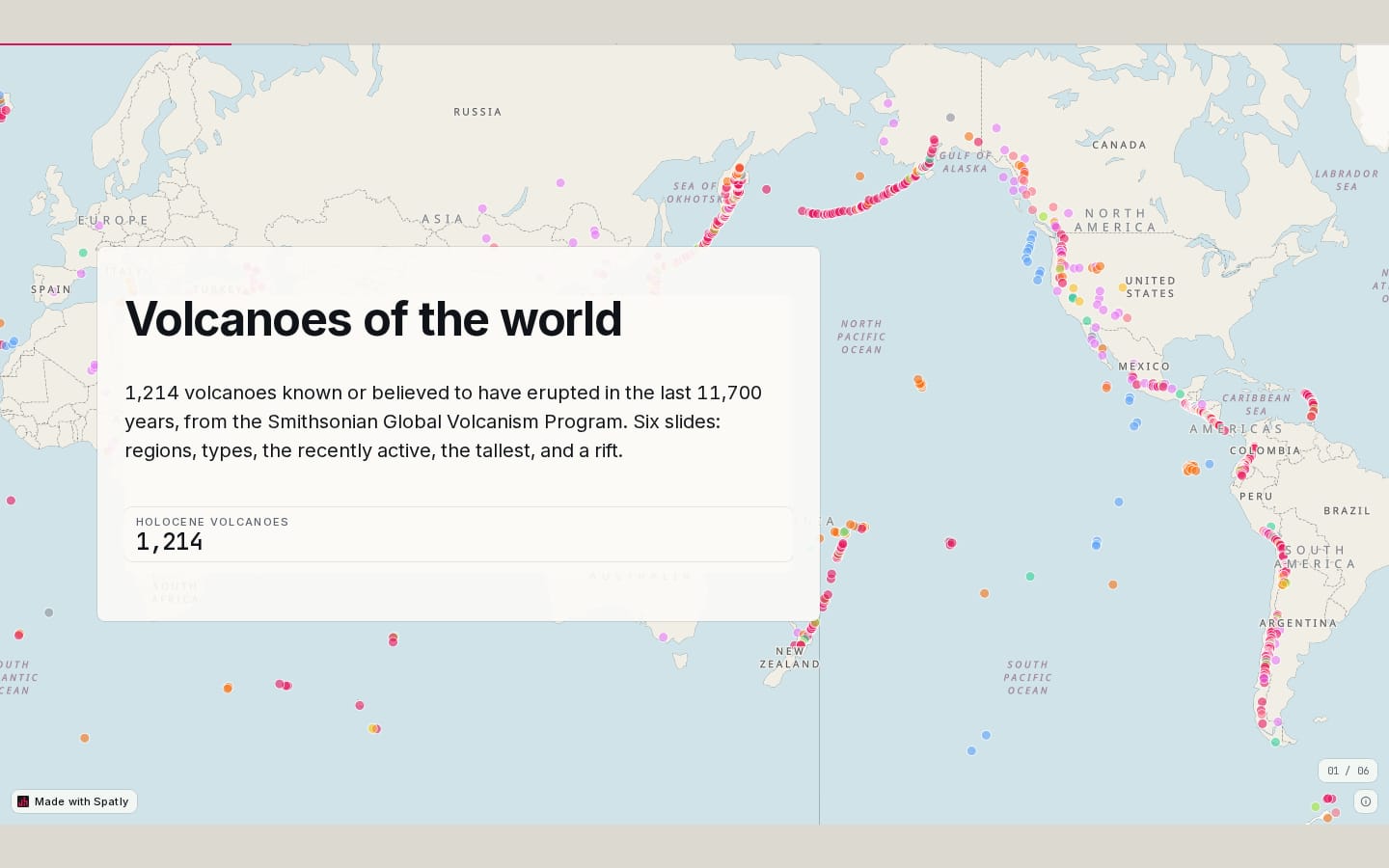
Task: Select the teal dot near South Pacific
Action: tap(1030, 577)
